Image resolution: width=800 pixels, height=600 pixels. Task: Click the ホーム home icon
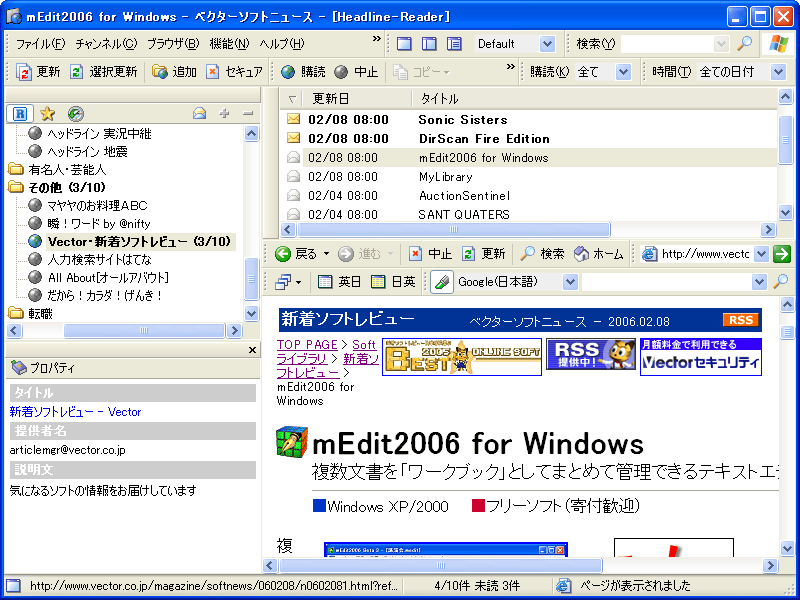tap(582, 254)
